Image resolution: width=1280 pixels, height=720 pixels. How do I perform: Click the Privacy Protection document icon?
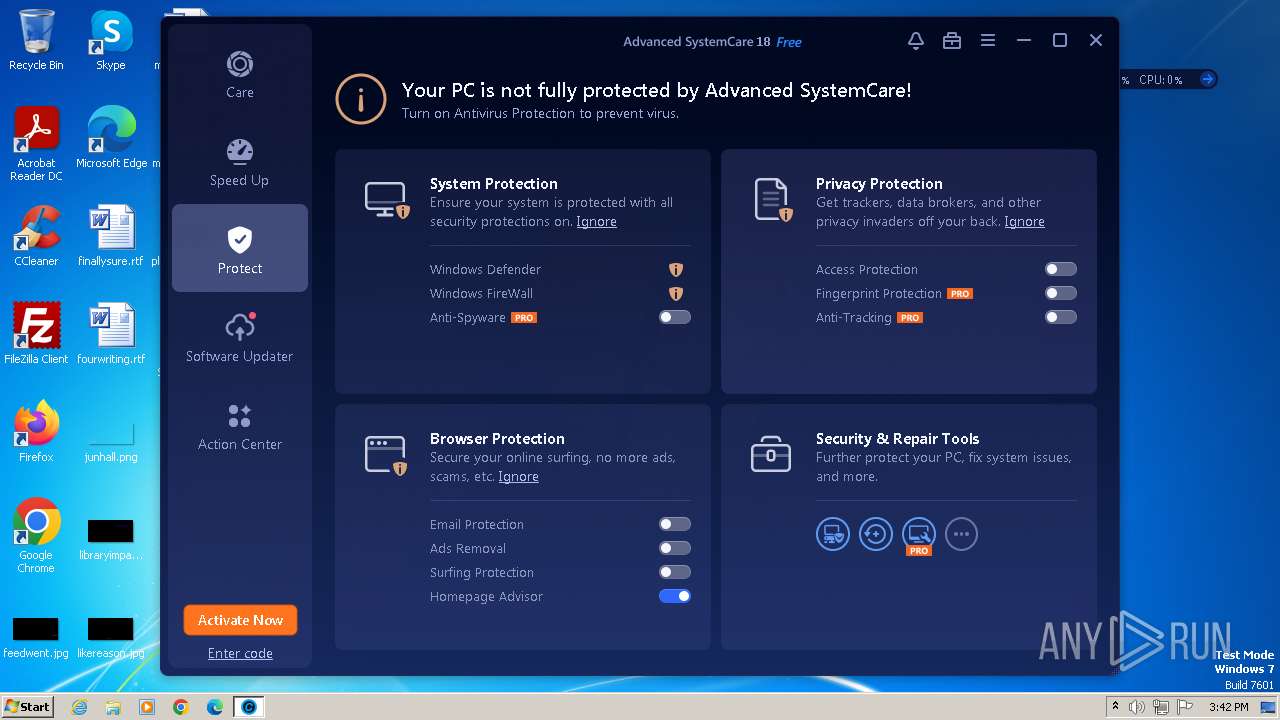coord(772,200)
